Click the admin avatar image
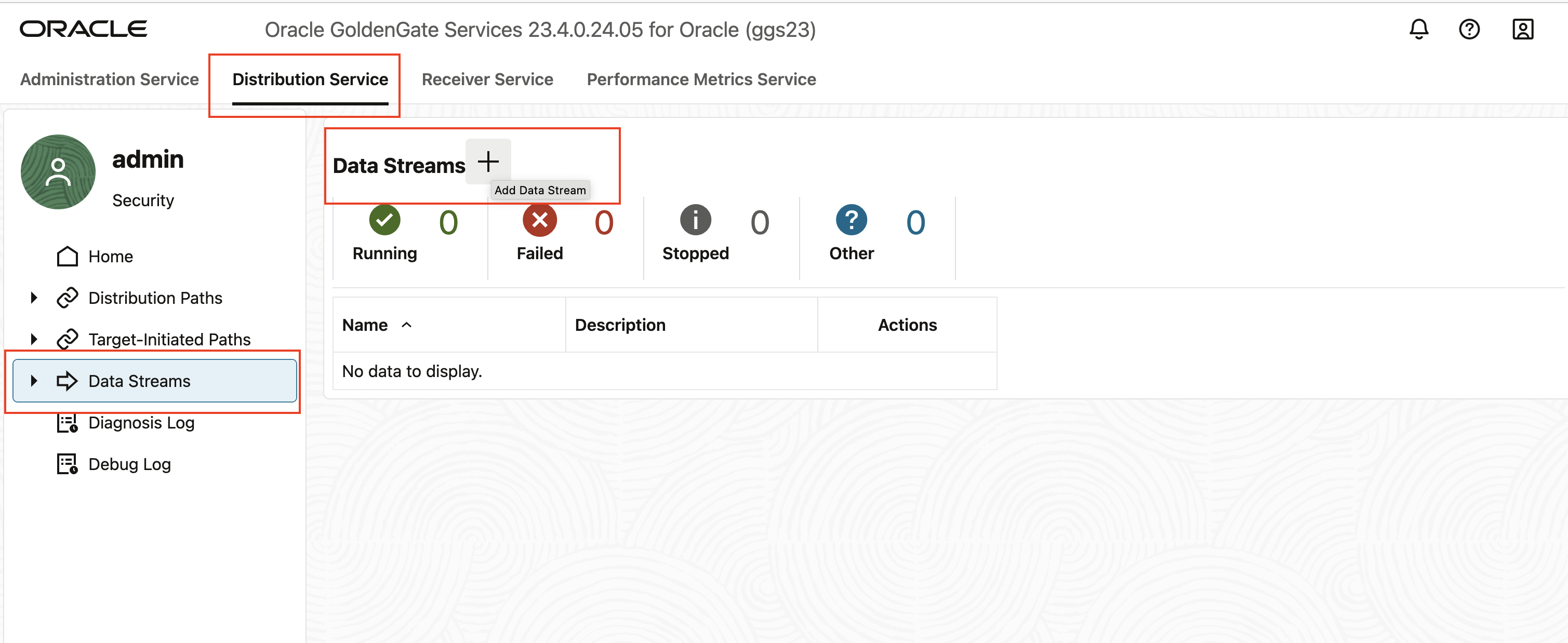Screen dimensions: 1568x643 58,172
